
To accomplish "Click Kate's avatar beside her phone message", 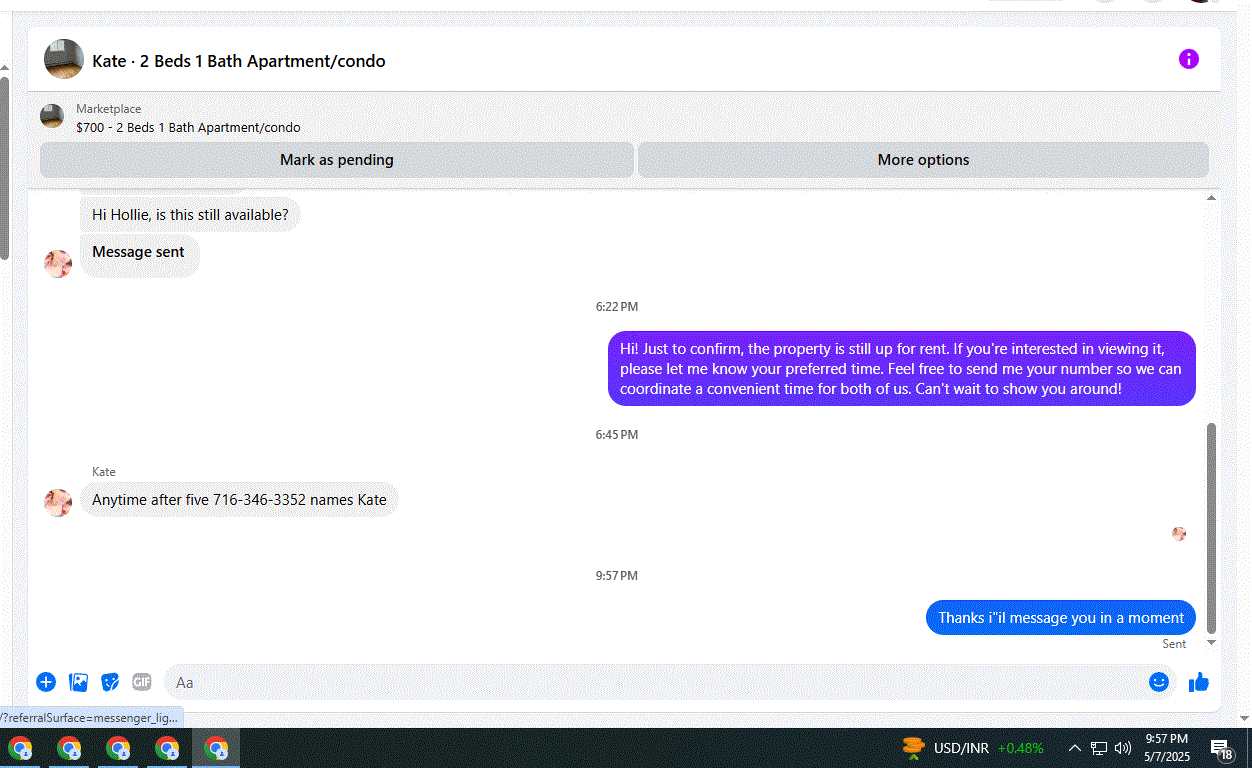I will 58,502.
